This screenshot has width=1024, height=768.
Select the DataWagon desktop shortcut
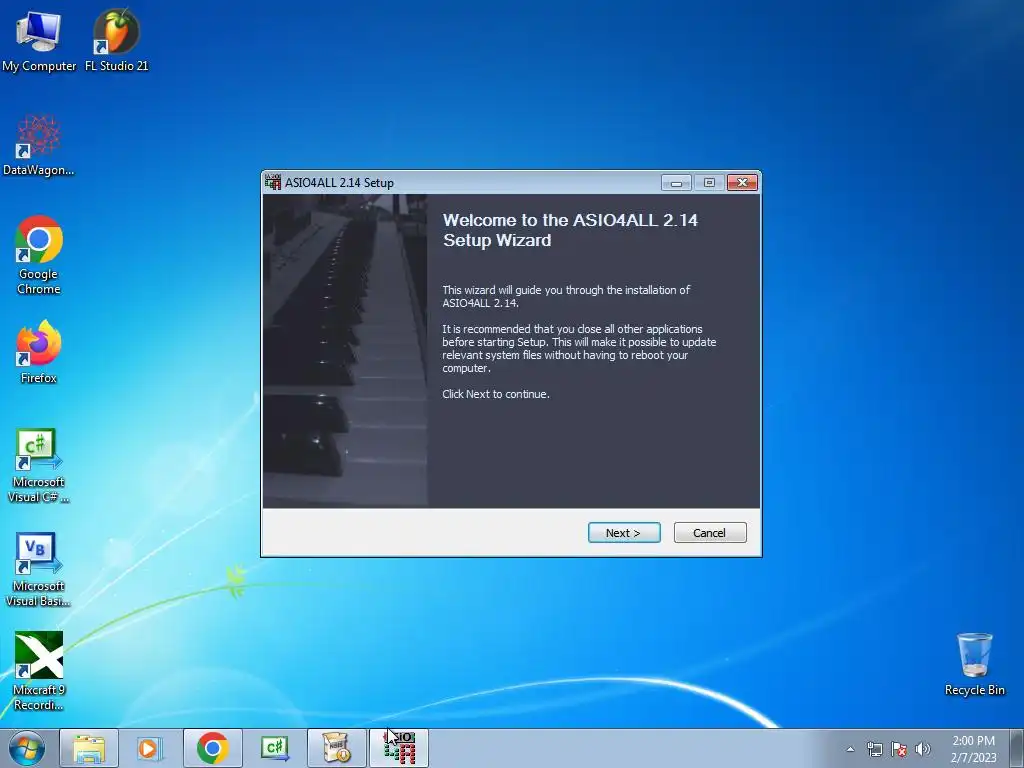pyautogui.click(x=39, y=146)
